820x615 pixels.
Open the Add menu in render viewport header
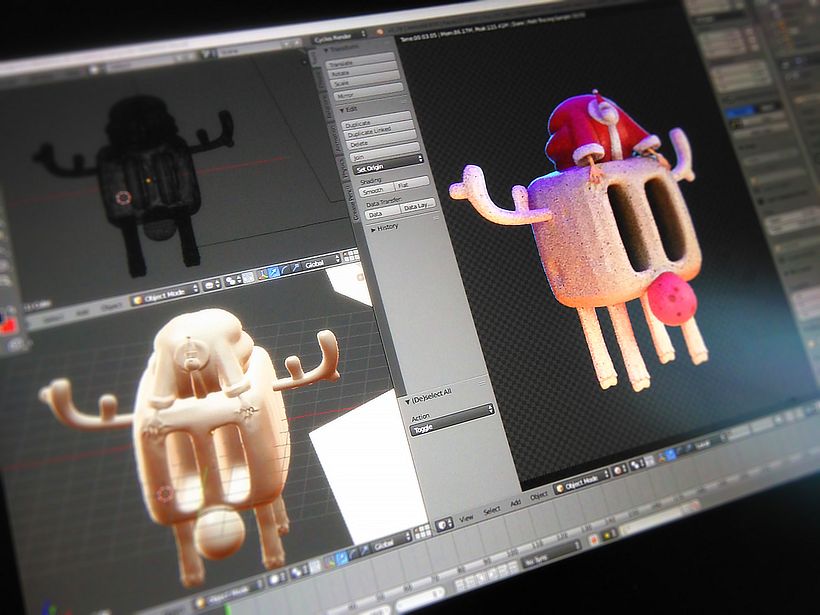coord(516,503)
